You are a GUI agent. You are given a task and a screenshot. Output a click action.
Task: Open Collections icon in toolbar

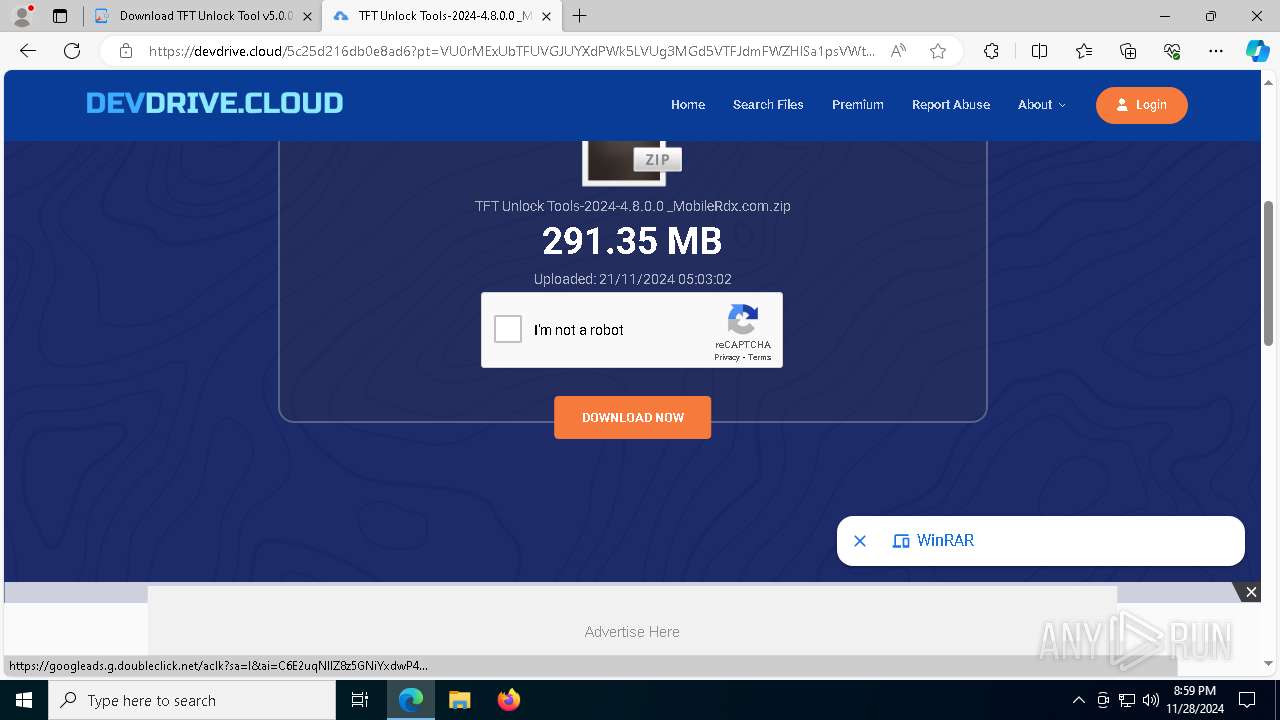[1128, 51]
